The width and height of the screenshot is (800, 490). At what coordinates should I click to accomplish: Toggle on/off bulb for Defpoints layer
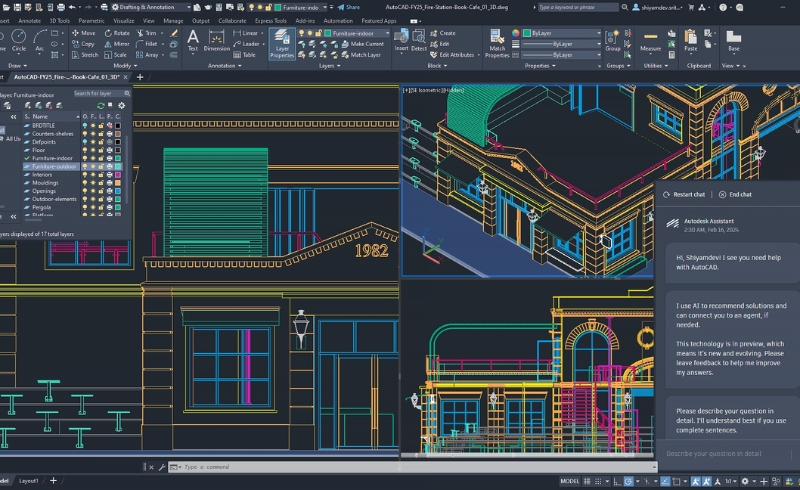(x=85, y=142)
